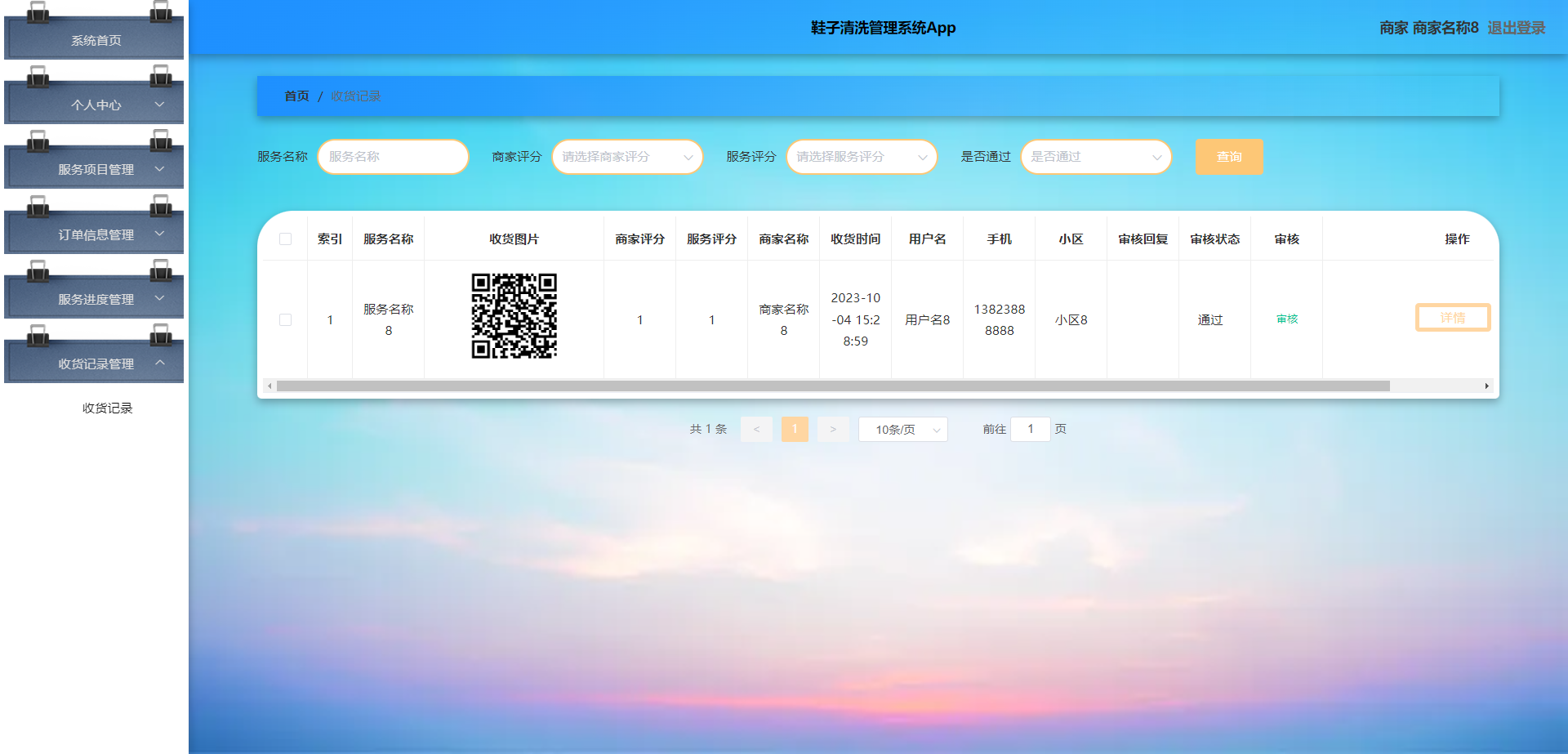
Task: Open the 服务评分 filter dropdown
Action: [861, 156]
